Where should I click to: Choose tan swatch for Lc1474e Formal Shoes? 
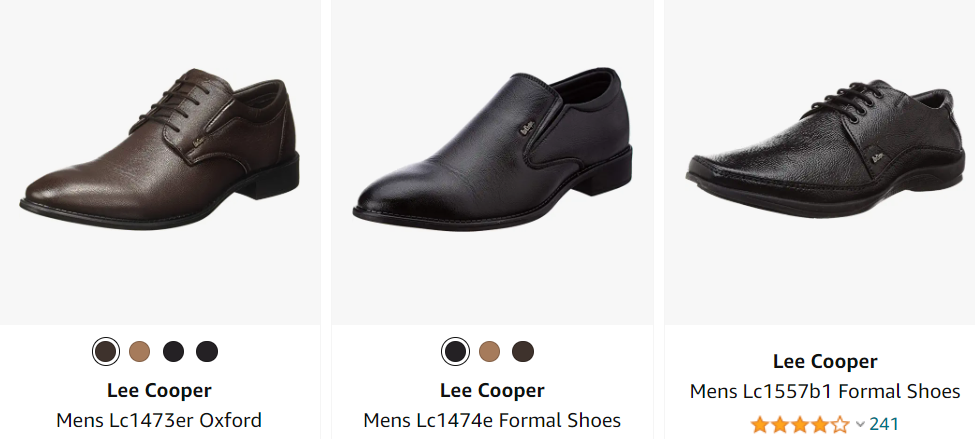[x=489, y=352]
